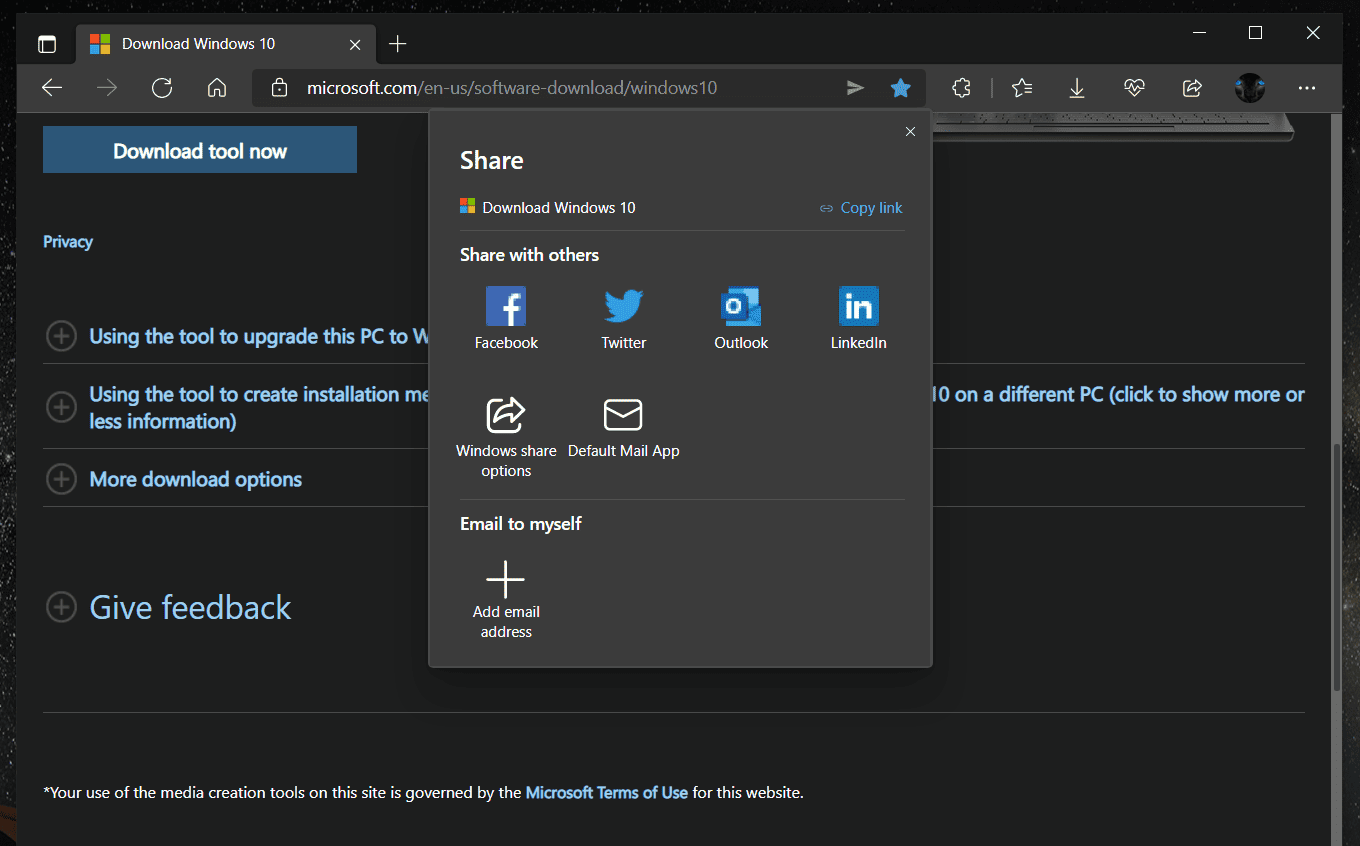Close the Download Windows 10 tab
The height and width of the screenshot is (846, 1360).
tap(355, 44)
